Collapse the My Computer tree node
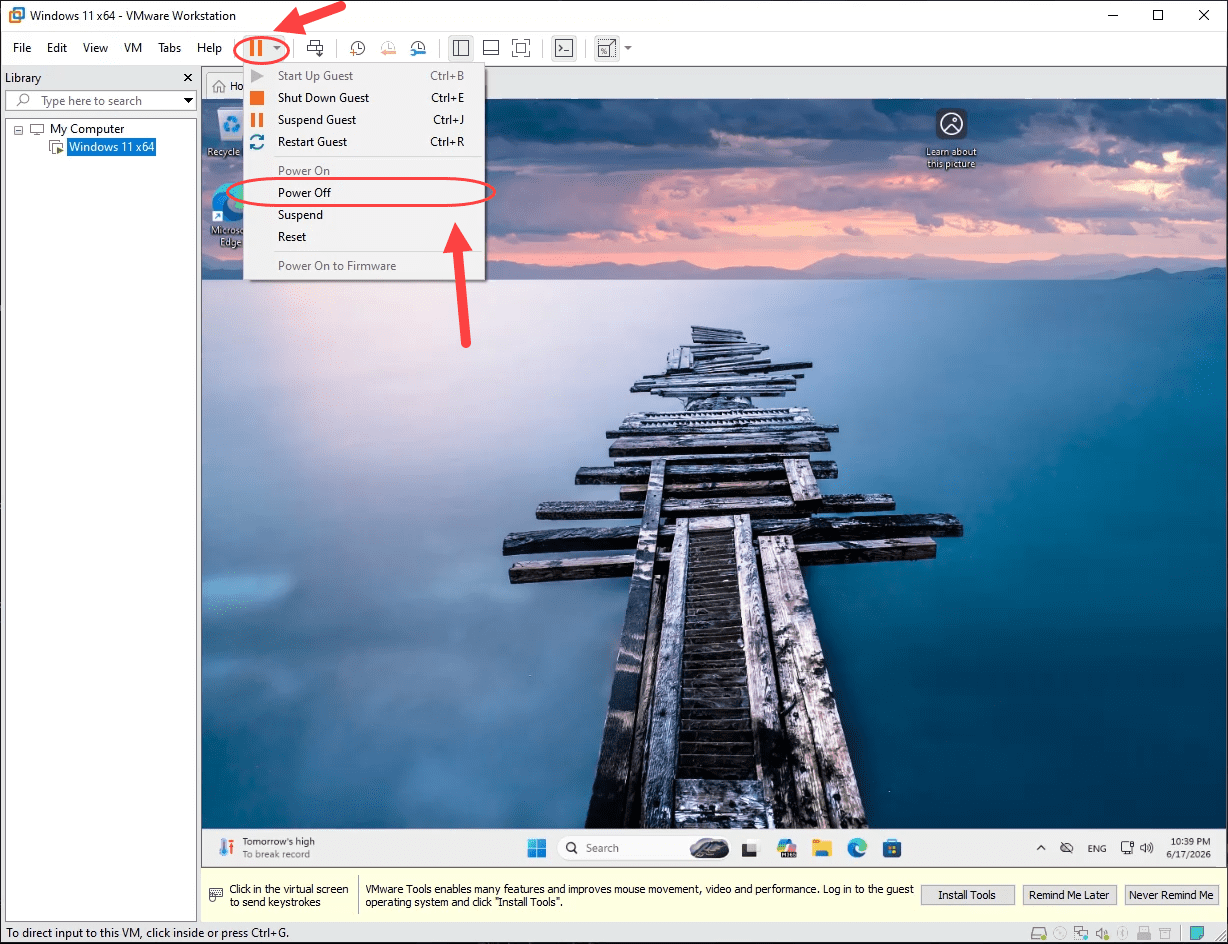Screen dimensions: 1228x944 (18, 129)
